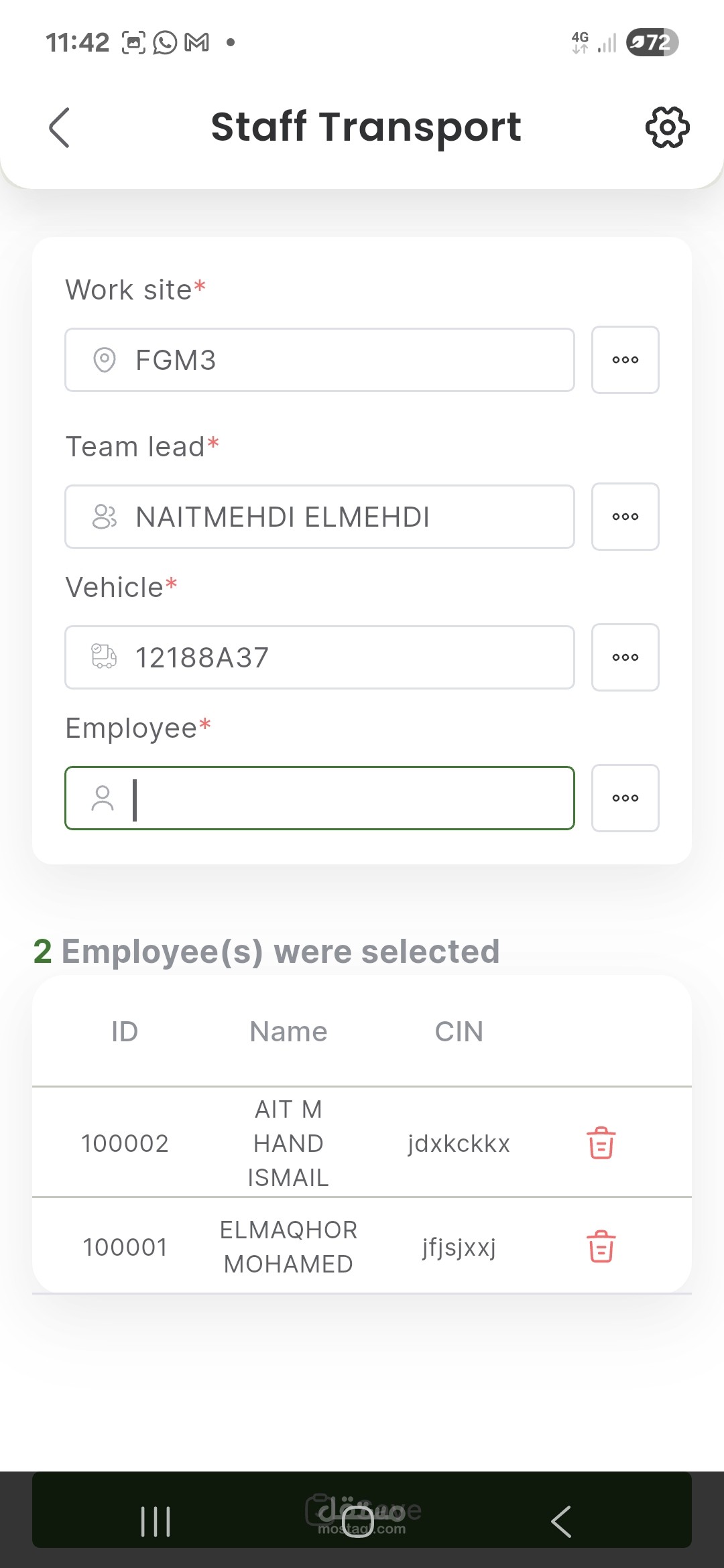
Task: Delete employee AIT M HAND ISMAIL
Action: (x=601, y=1142)
